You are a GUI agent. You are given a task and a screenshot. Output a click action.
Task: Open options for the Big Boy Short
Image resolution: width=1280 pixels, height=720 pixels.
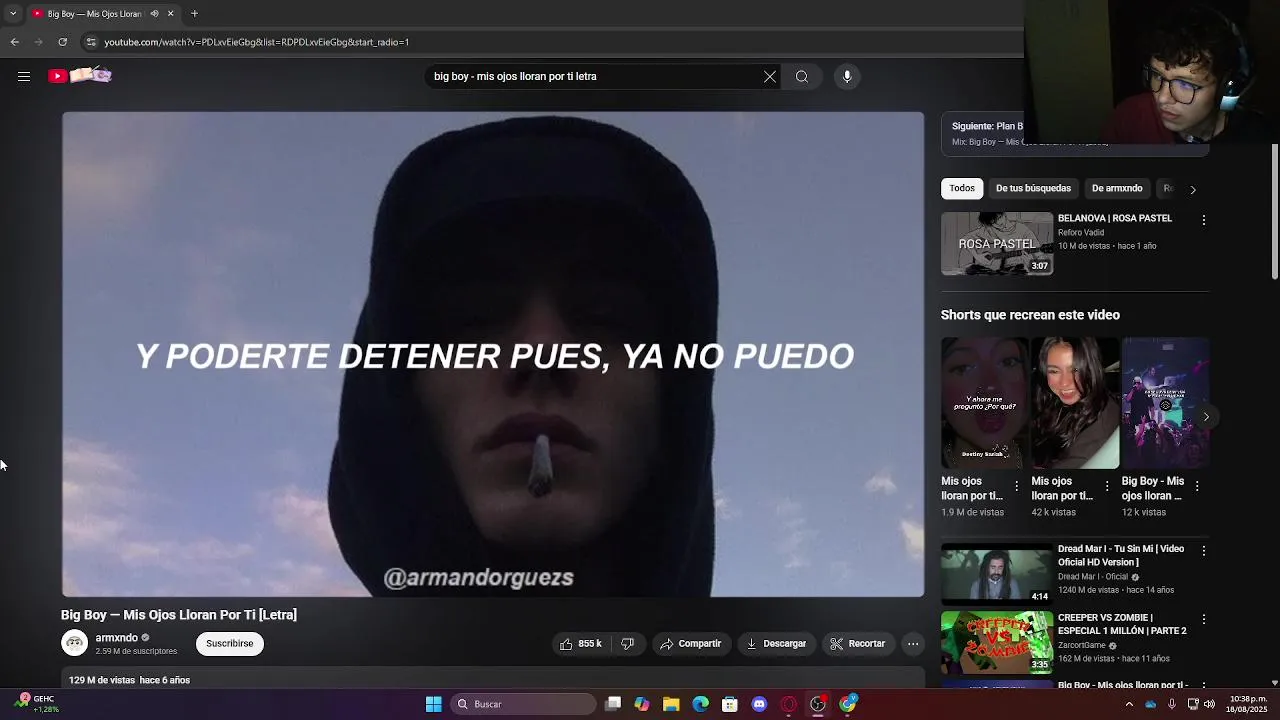coord(1197,486)
